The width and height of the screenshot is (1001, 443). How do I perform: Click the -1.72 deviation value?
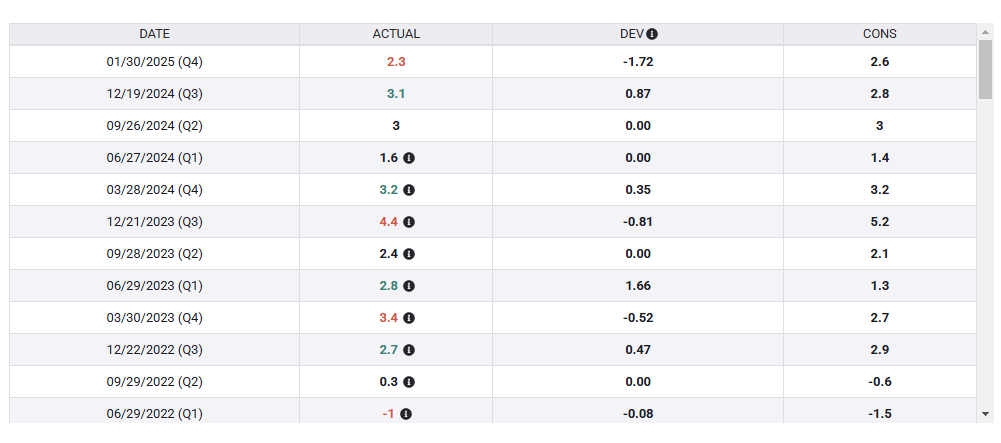coord(637,62)
